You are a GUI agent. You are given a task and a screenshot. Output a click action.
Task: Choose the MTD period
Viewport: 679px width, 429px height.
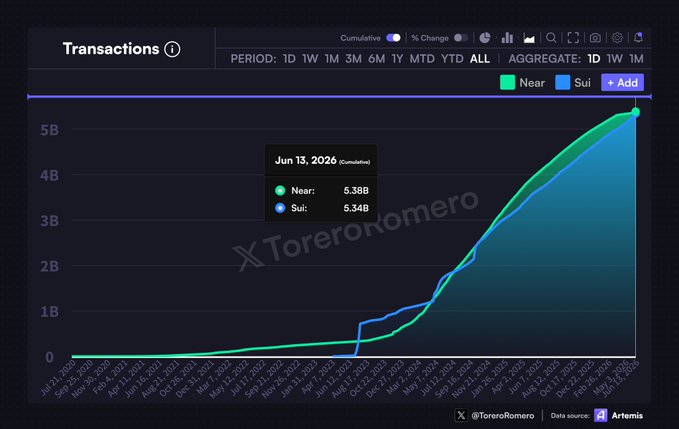[422, 58]
